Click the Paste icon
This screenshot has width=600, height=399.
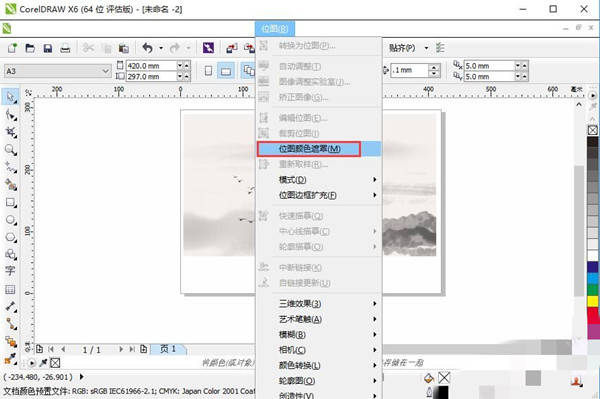[123, 48]
